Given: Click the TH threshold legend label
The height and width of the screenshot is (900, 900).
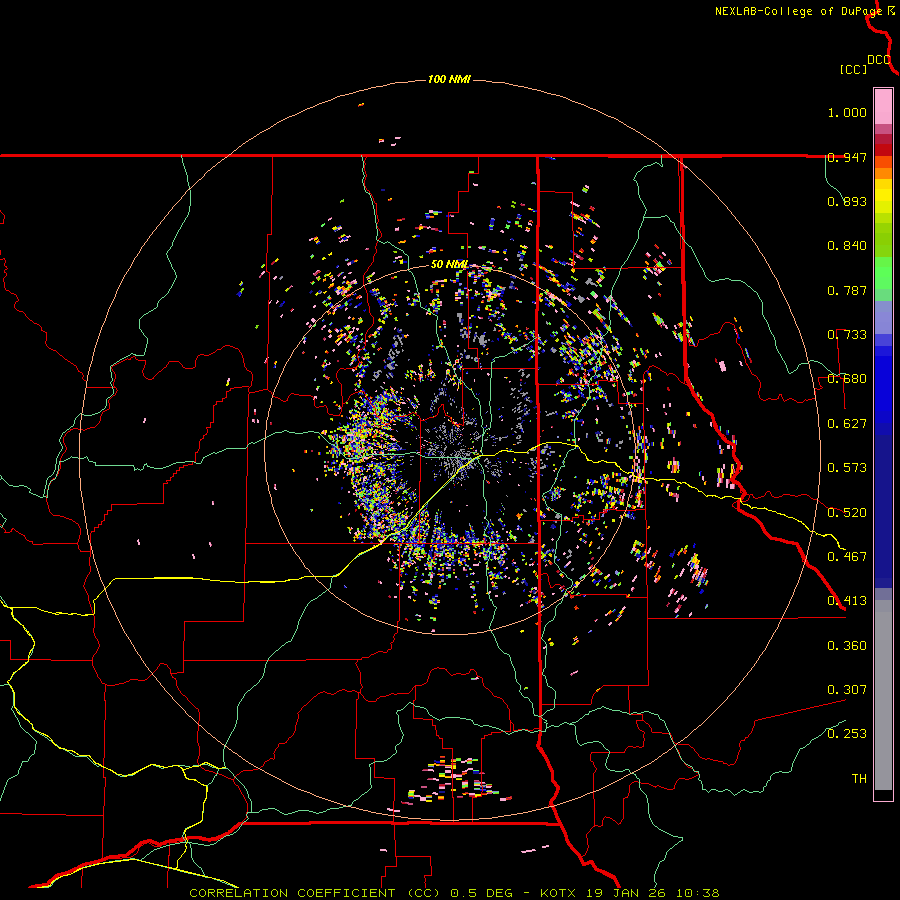Looking at the screenshot, I should [859, 779].
